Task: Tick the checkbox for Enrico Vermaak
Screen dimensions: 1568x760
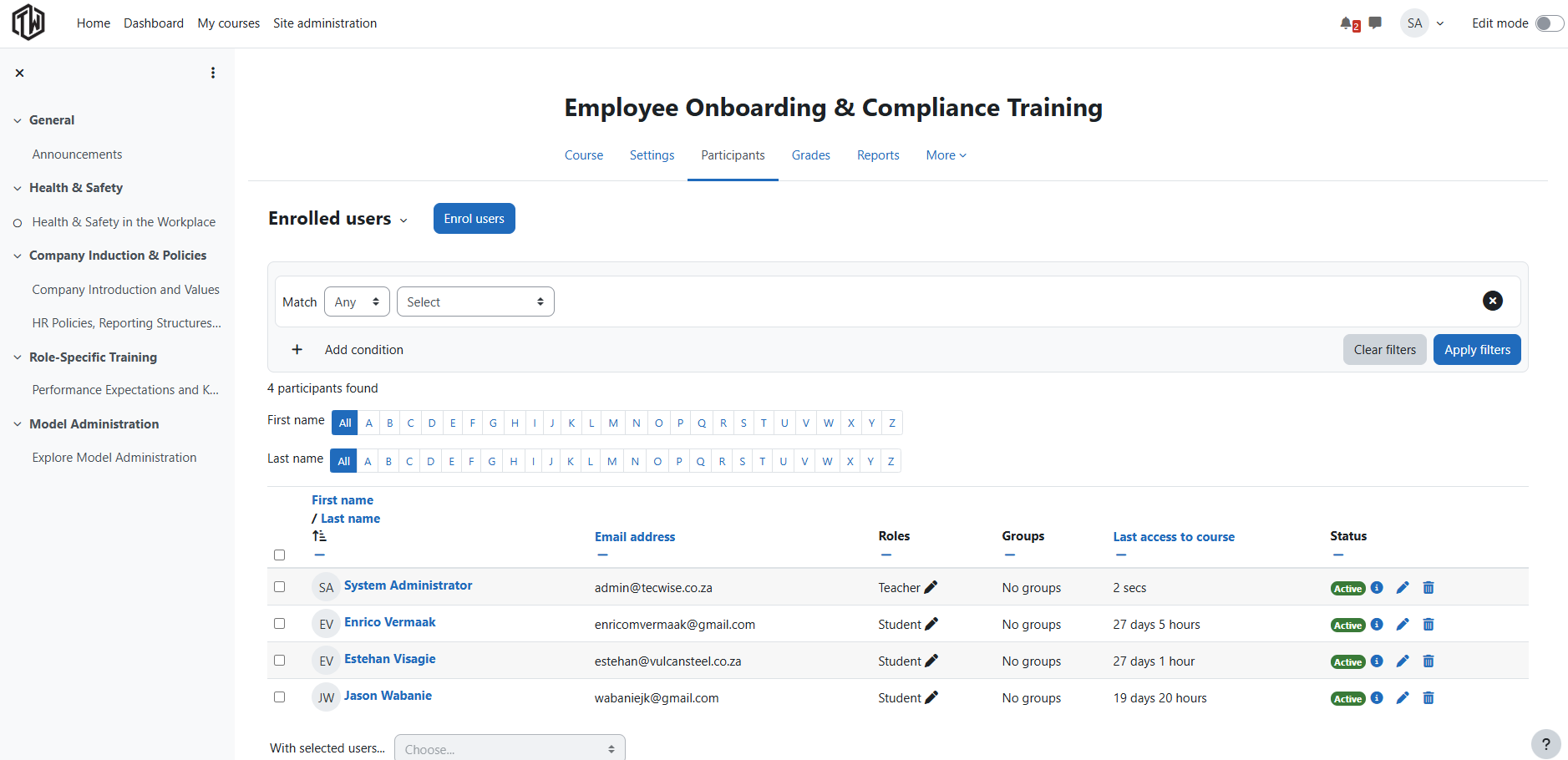Action: (279, 624)
